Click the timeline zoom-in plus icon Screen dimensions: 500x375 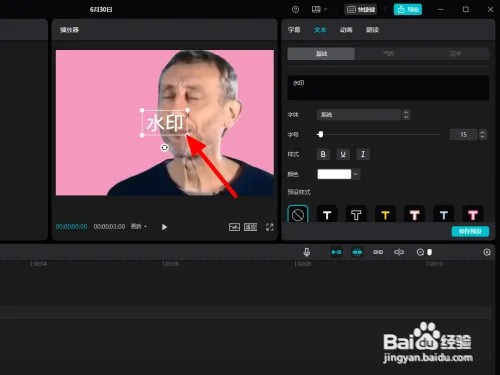[x=487, y=252]
